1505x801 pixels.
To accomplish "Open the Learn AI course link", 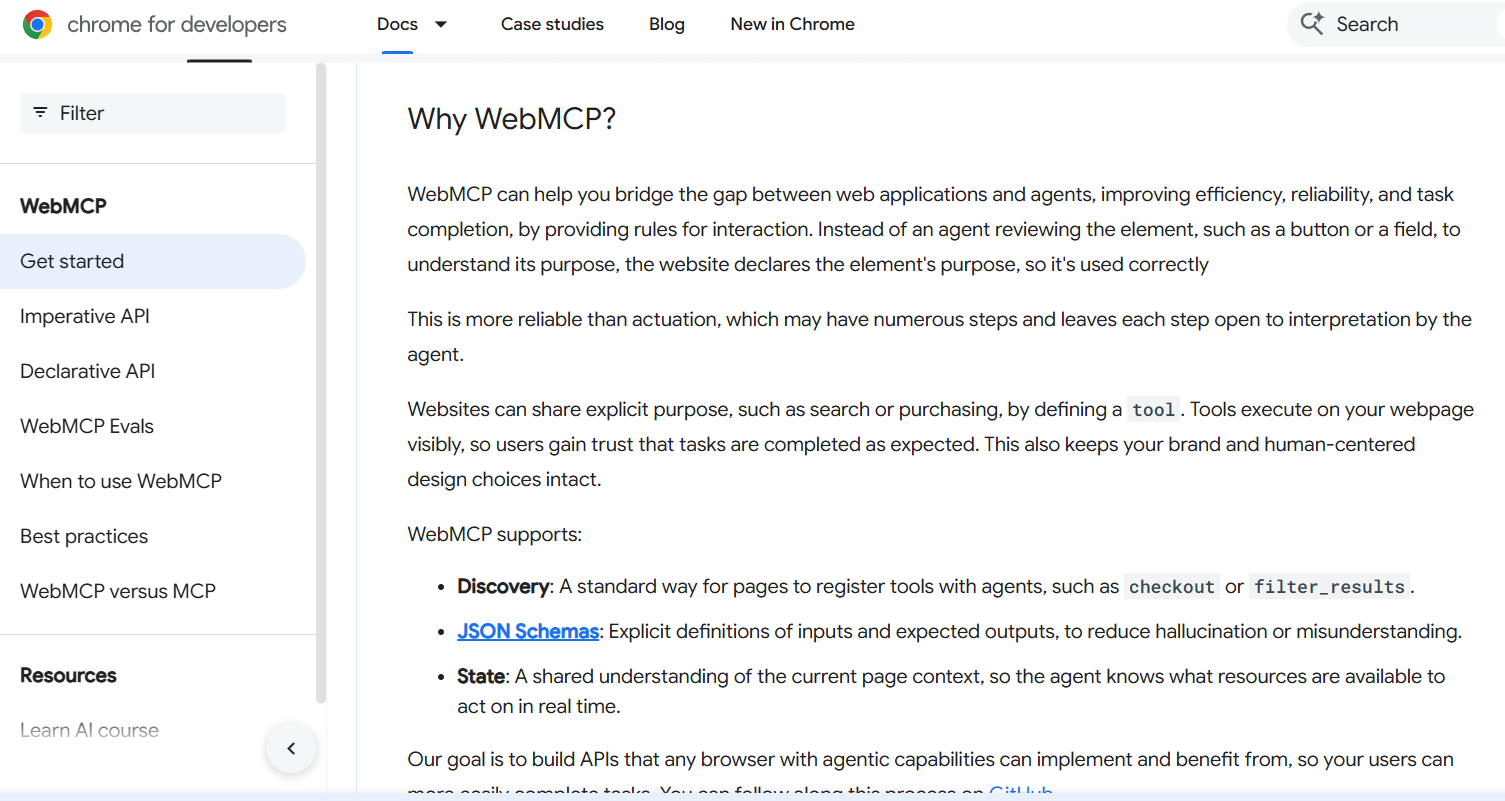I will 89,730.
